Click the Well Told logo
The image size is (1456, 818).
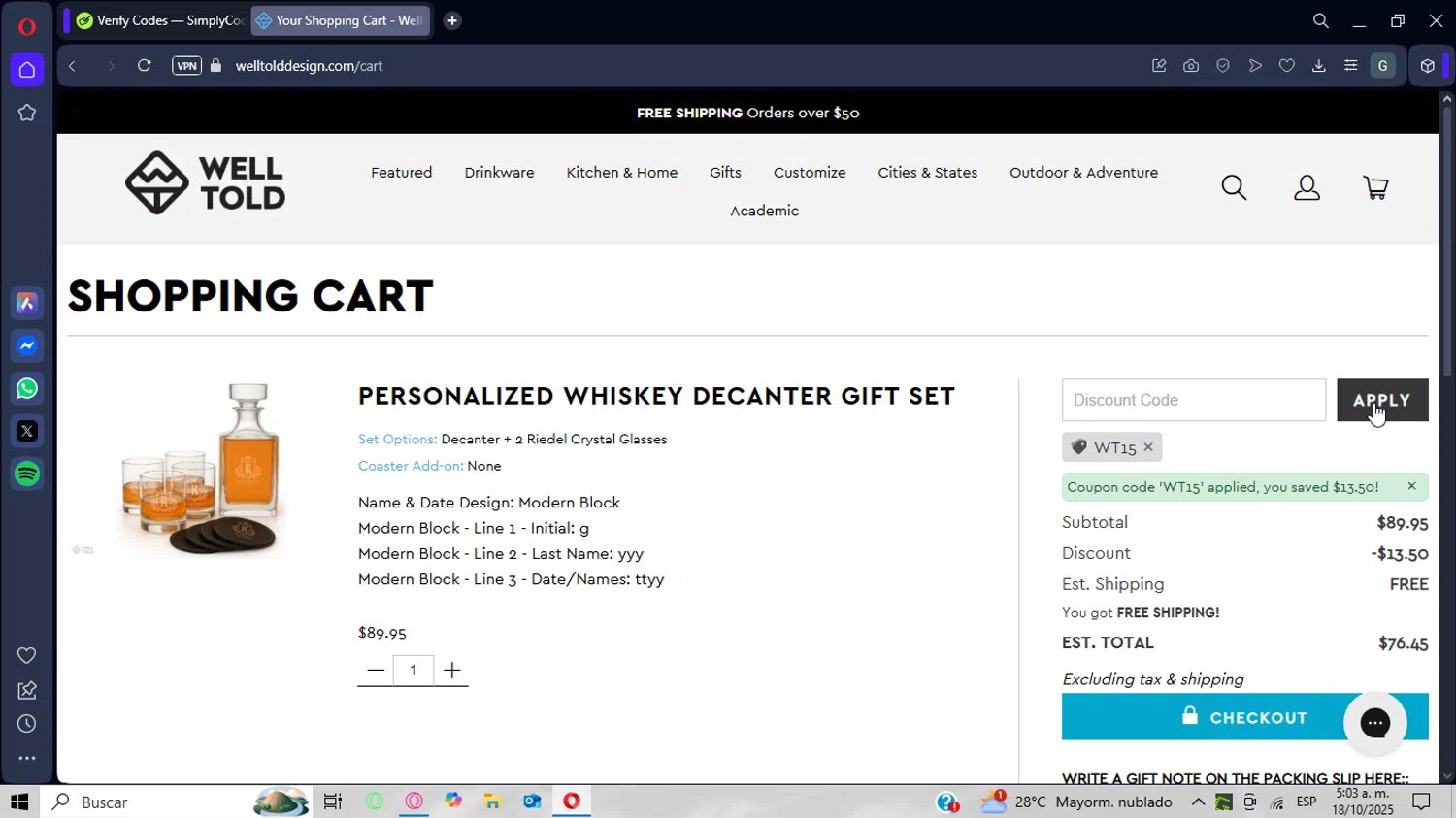click(205, 182)
